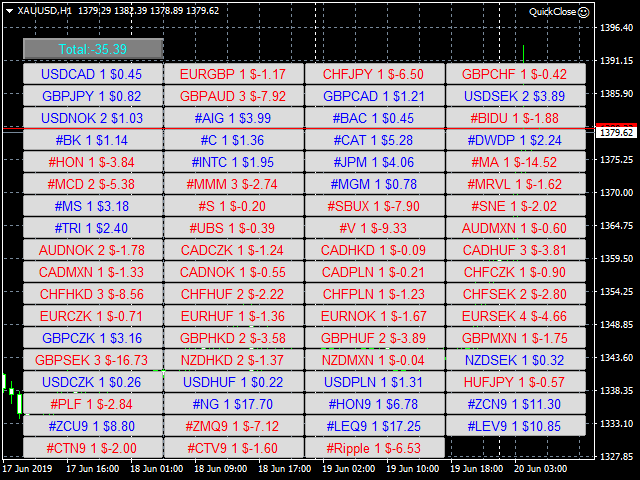Screen dimensions: 640x480
Task: Click #LEV9 1 $10.85 button
Action: [516, 427]
